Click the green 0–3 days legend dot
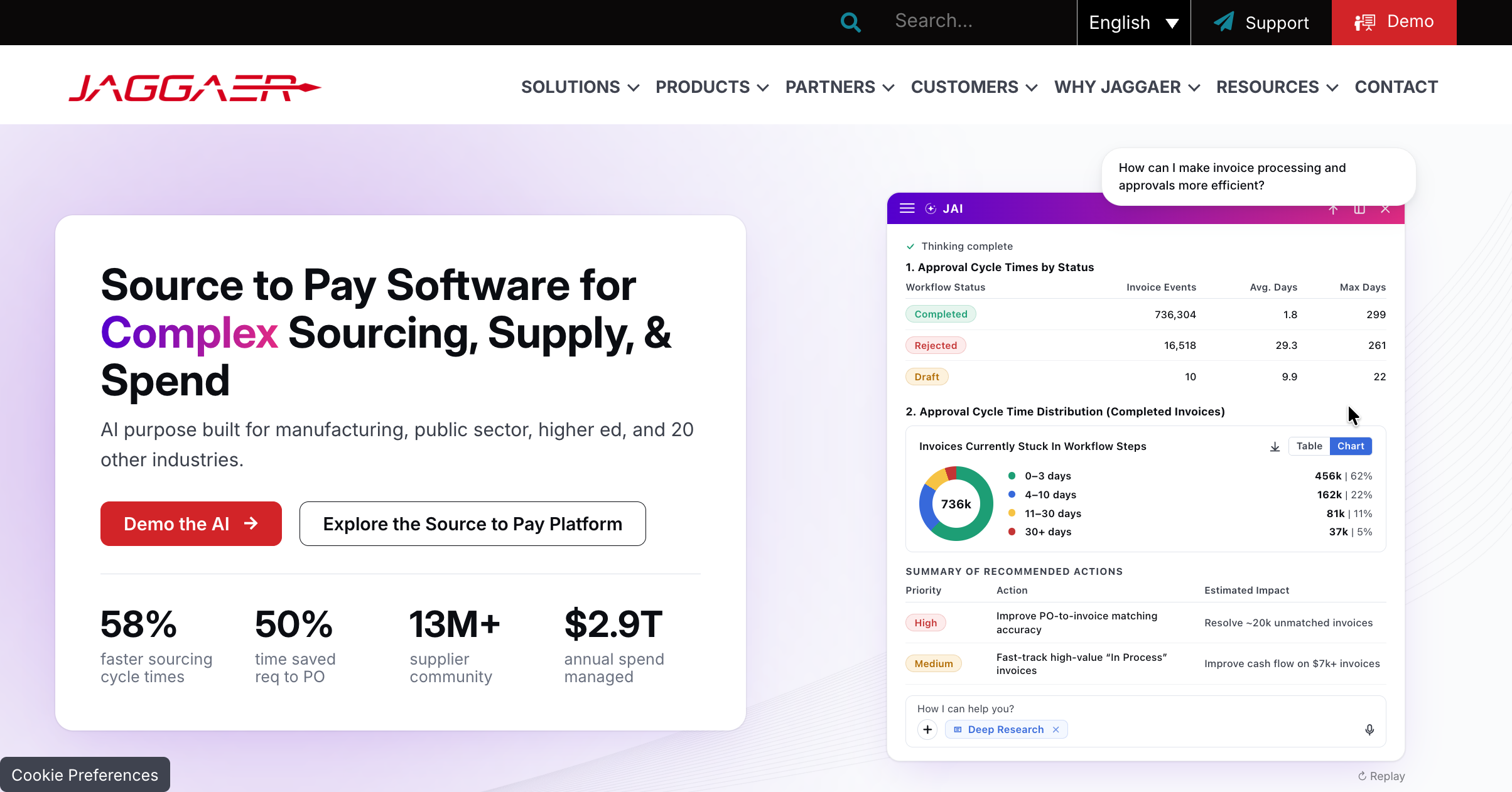This screenshot has height=792, width=1512. [x=1012, y=476]
